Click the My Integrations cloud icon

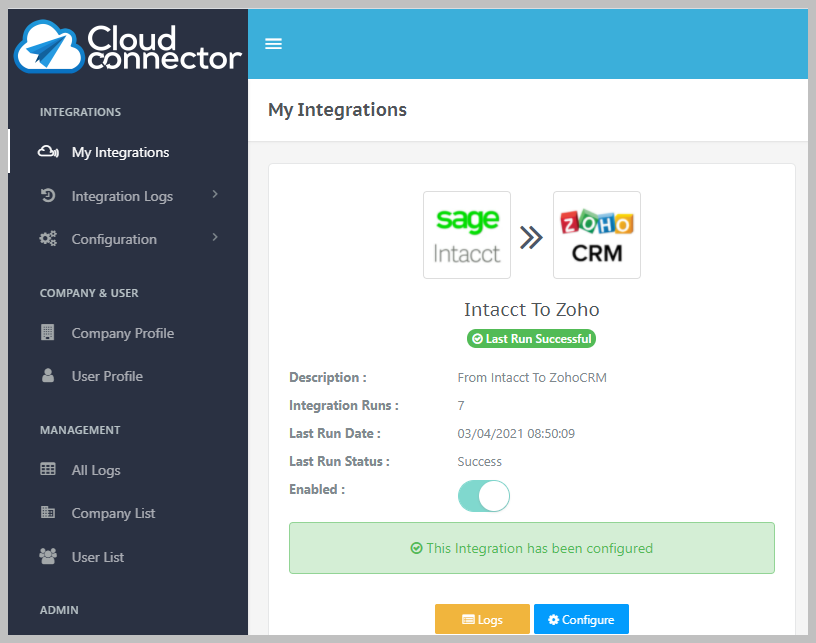coord(48,152)
